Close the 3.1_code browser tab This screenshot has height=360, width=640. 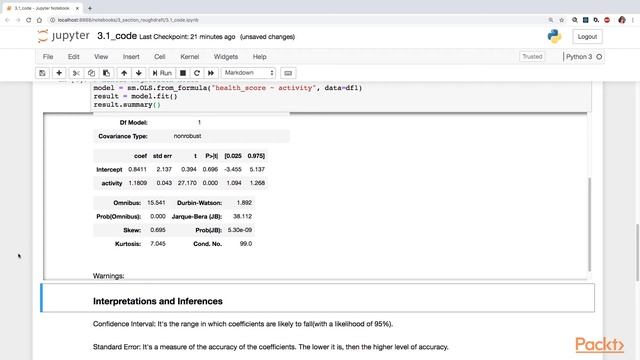pyautogui.click(x=77, y=8)
